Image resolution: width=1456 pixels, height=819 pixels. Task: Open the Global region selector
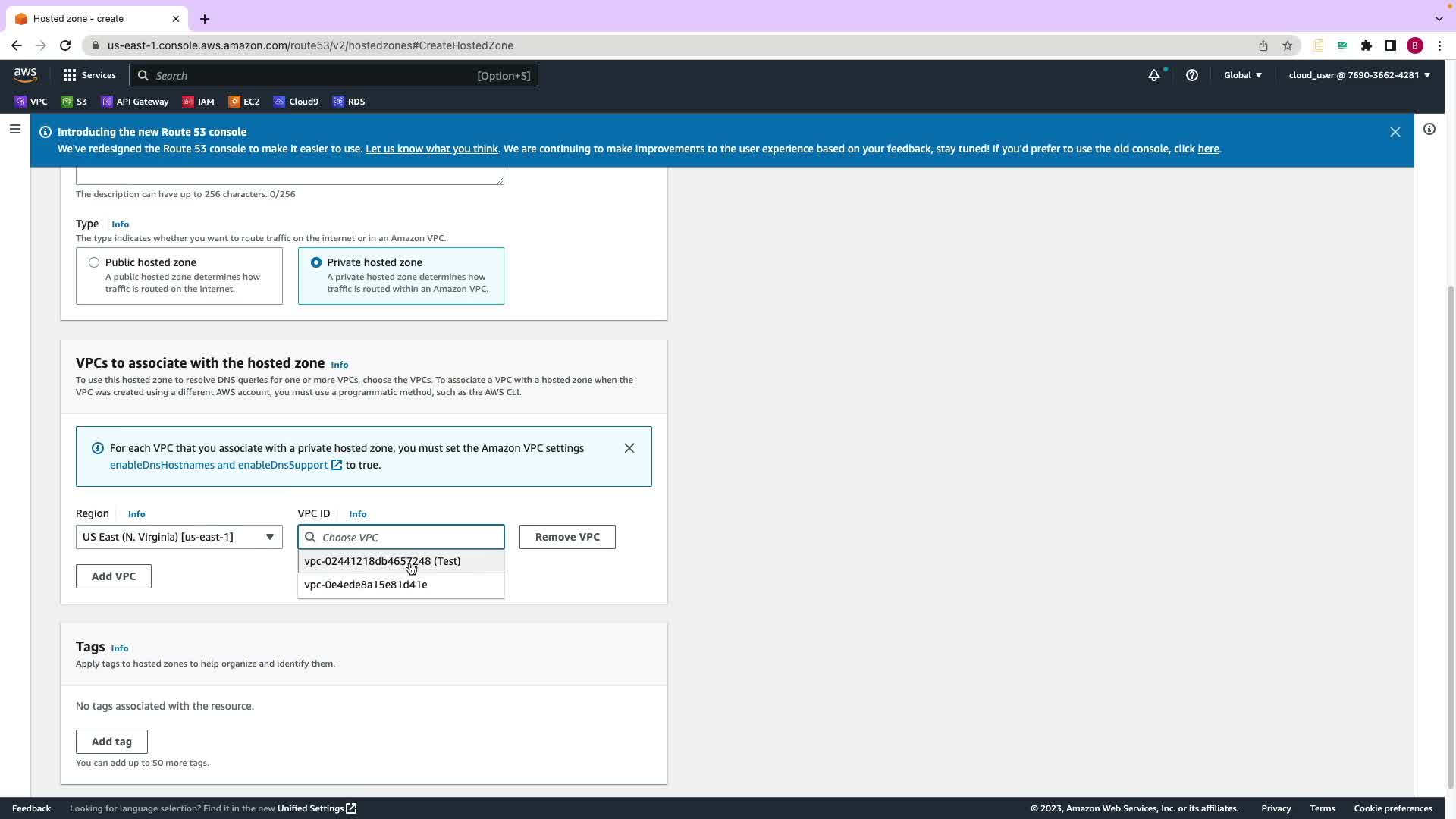pos(1242,75)
